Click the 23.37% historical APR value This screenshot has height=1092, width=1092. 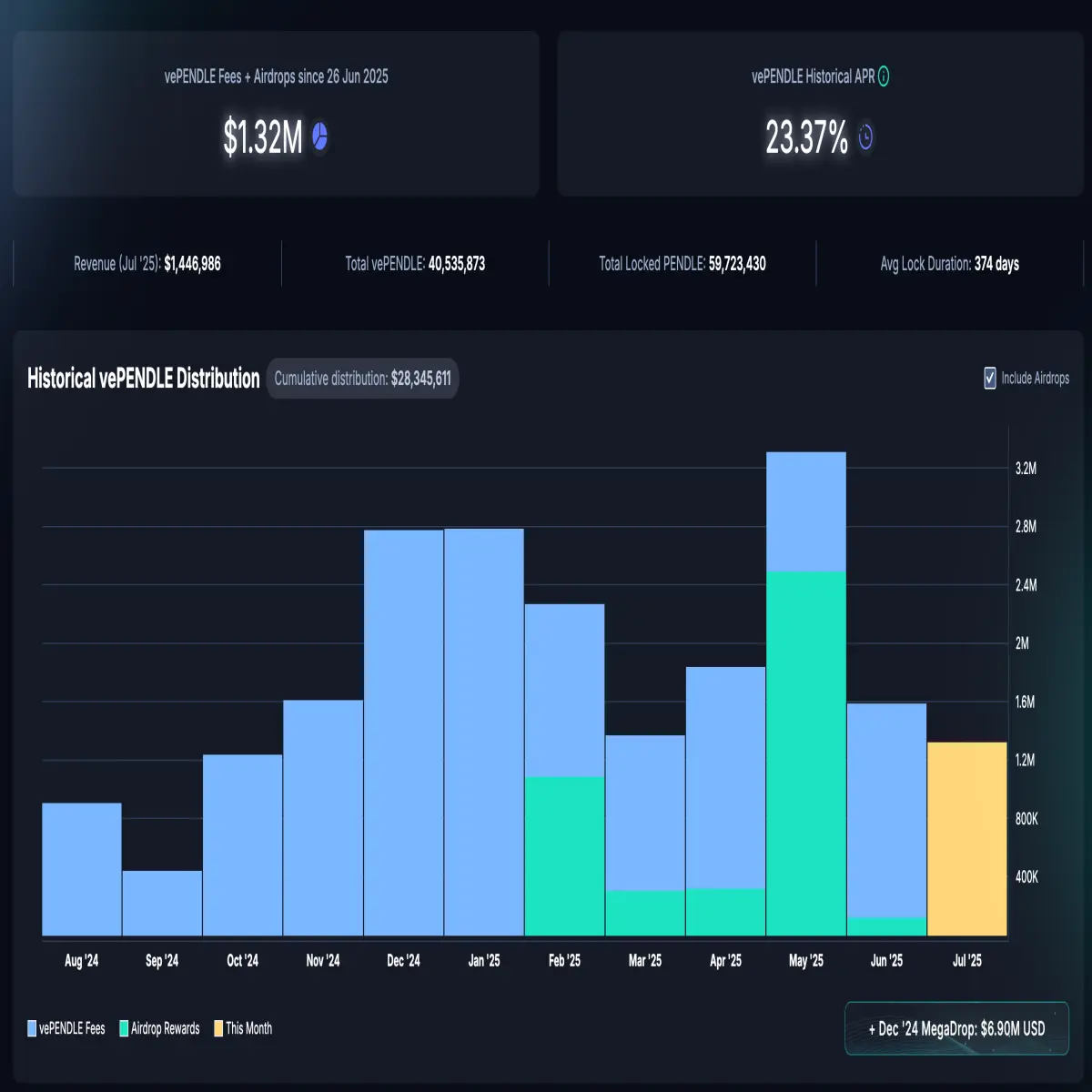pyautogui.click(x=806, y=137)
